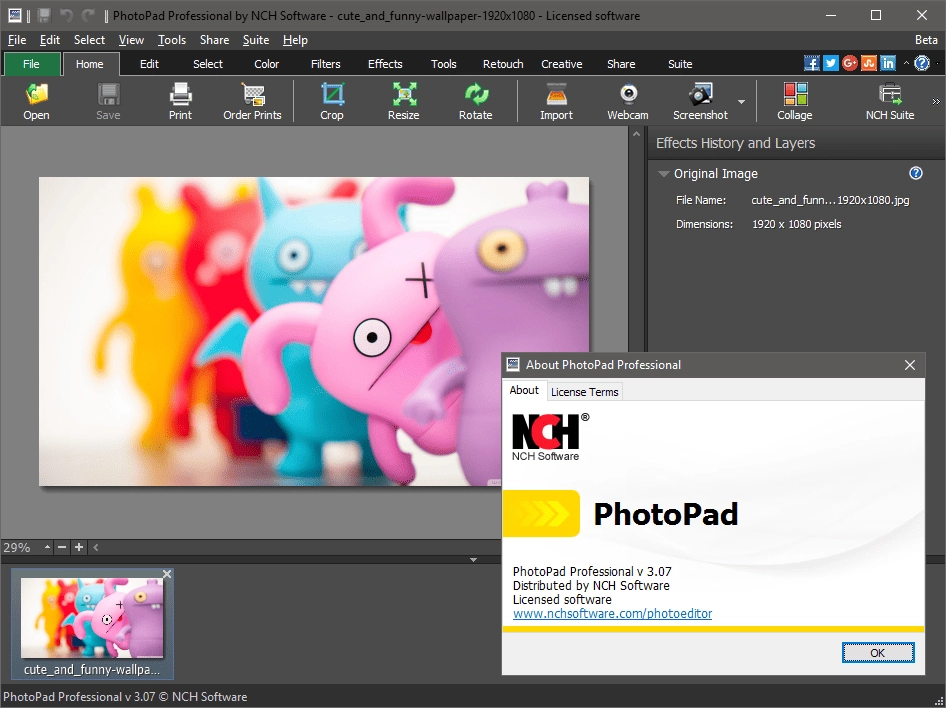Screen dimensions: 946x708
Task: Open the View menu
Action: tap(131, 40)
